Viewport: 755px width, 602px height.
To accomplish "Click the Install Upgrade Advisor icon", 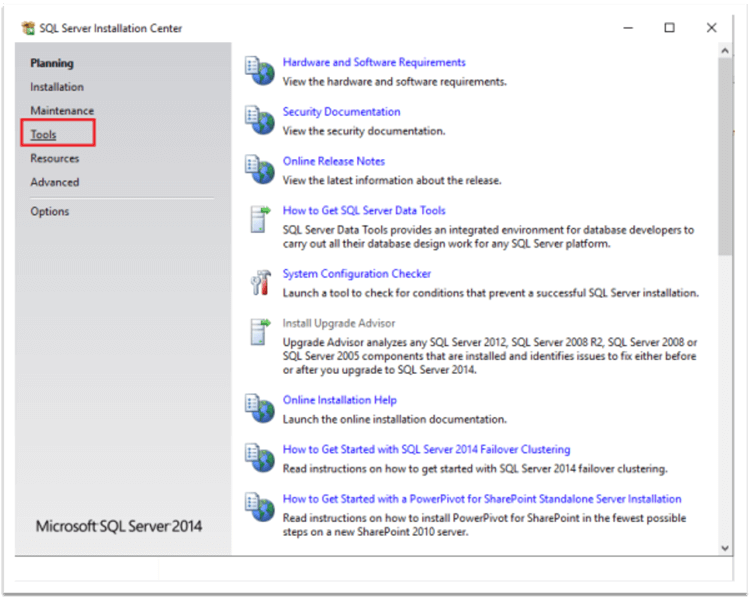I will [260, 332].
